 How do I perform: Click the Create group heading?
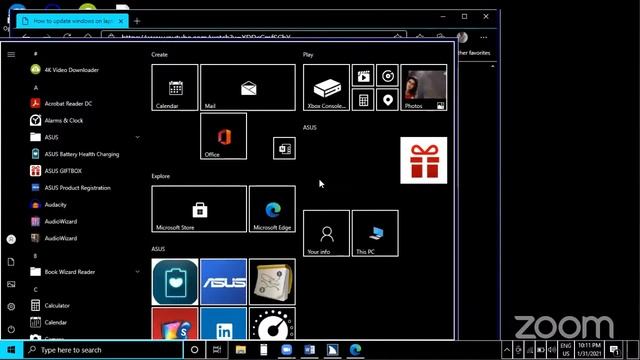click(160, 54)
